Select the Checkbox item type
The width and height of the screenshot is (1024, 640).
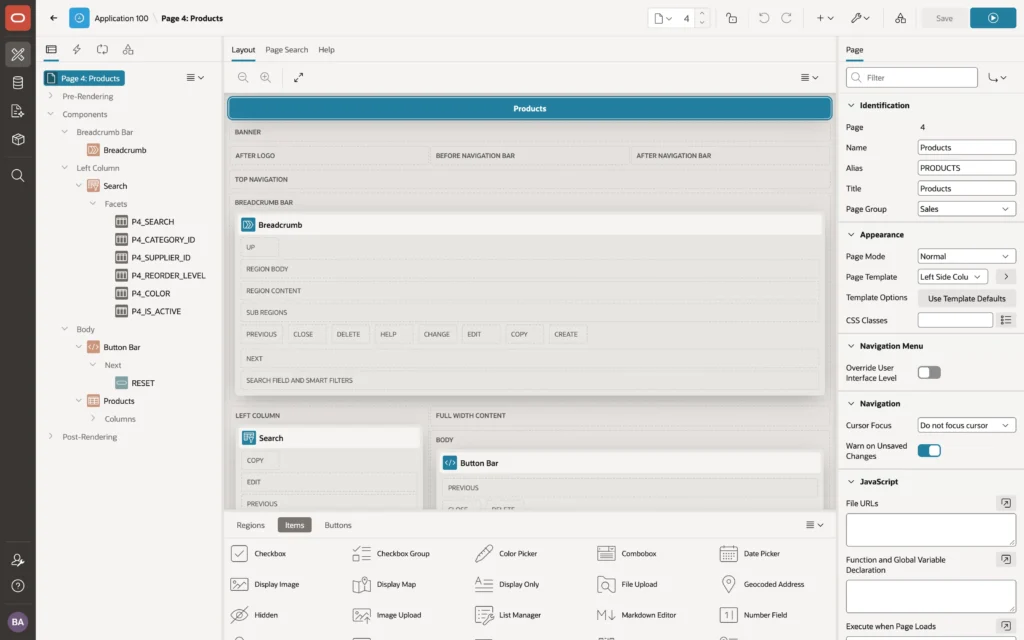pyautogui.click(x=259, y=554)
